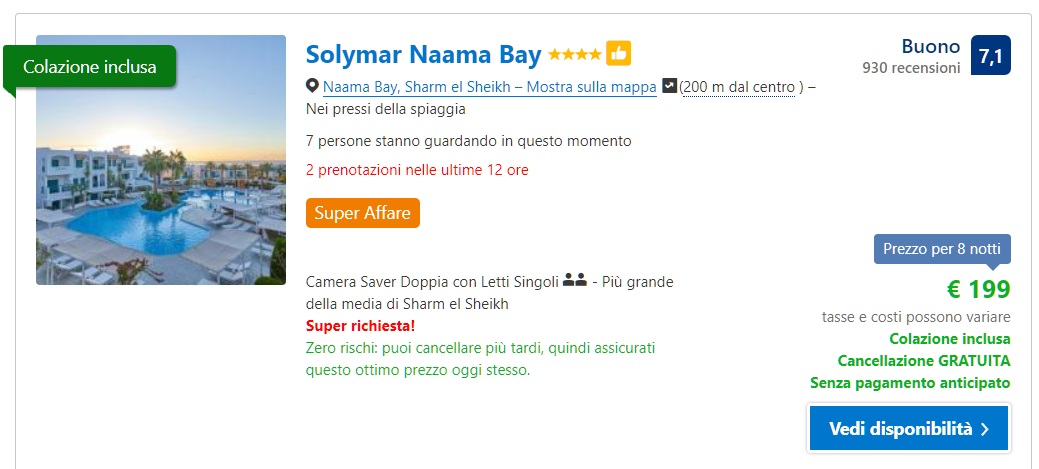The width and height of the screenshot is (1039, 469).
Task: Click Camera Saver Doppia con Letti Singoli
Action: point(432,282)
